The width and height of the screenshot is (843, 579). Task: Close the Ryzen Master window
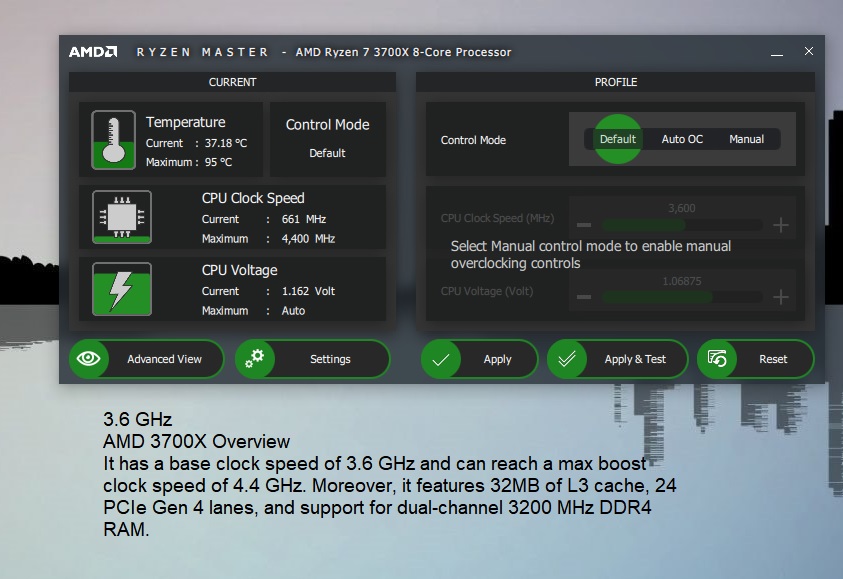coord(809,51)
